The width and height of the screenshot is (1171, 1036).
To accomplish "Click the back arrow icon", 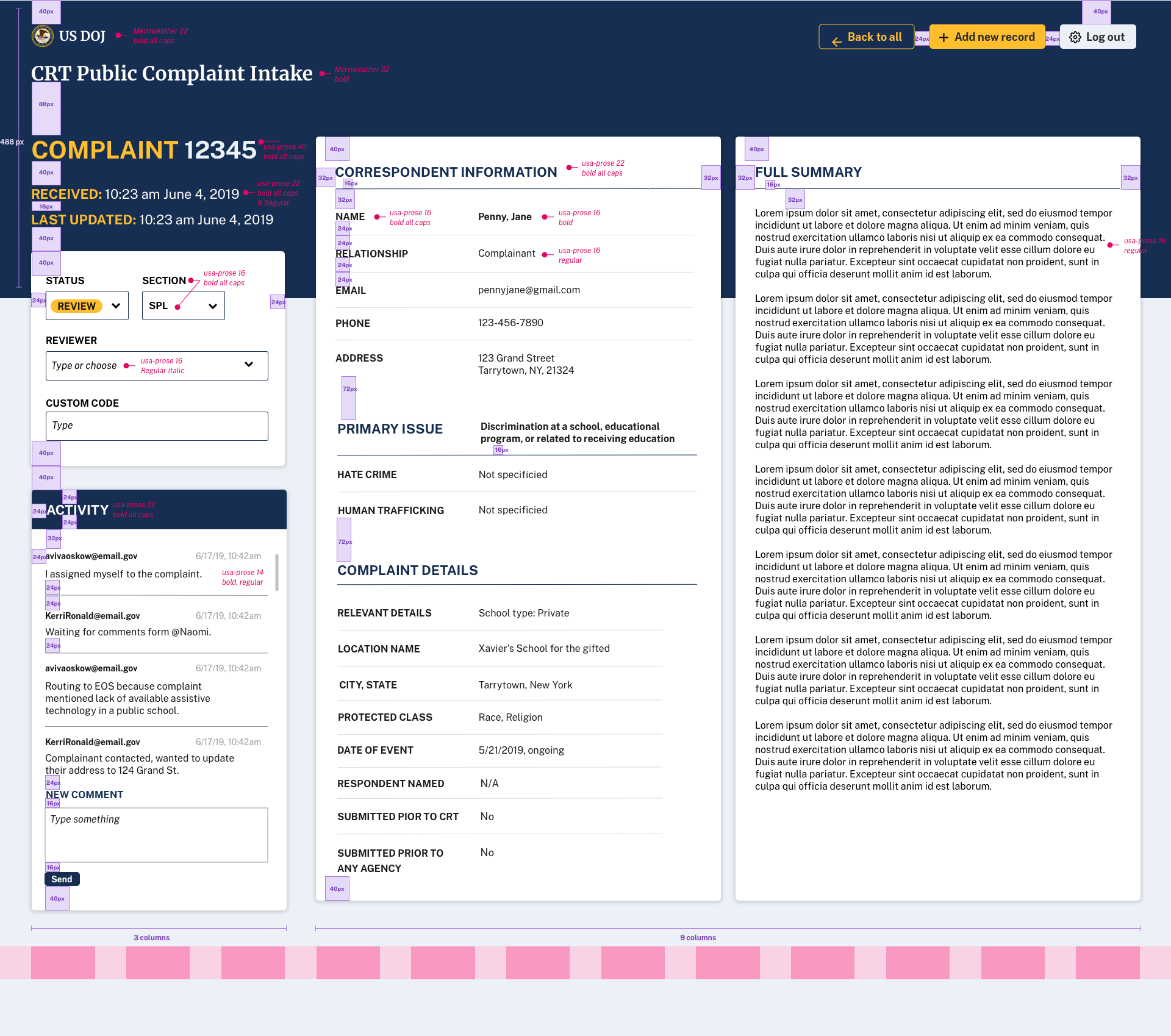I will [x=836, y=41].
